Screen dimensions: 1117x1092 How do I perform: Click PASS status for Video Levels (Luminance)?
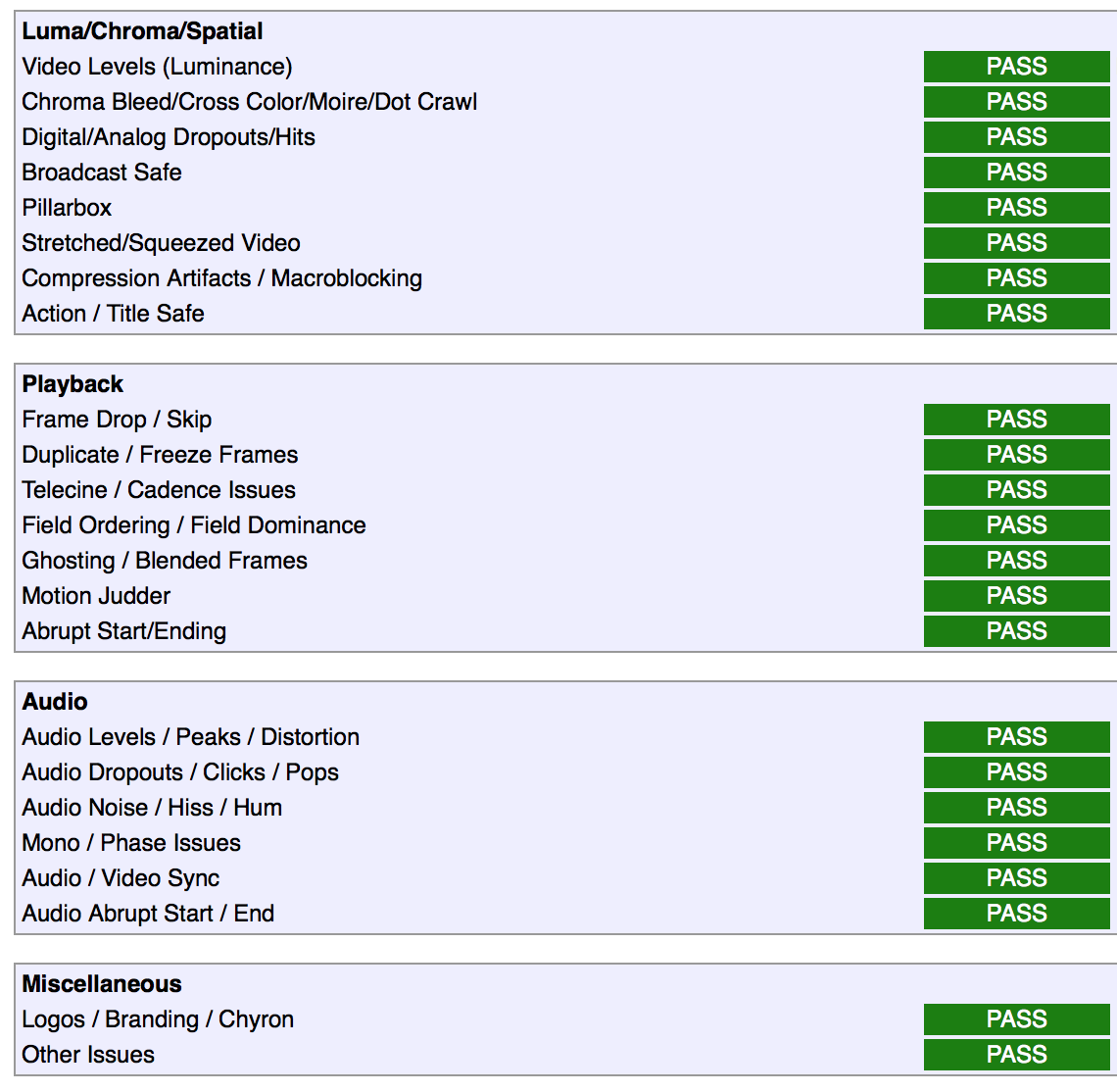point(1016,67)
